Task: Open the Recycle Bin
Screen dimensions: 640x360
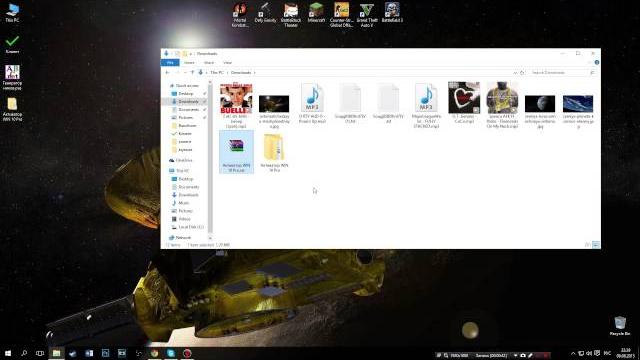Action: point(620,326)
